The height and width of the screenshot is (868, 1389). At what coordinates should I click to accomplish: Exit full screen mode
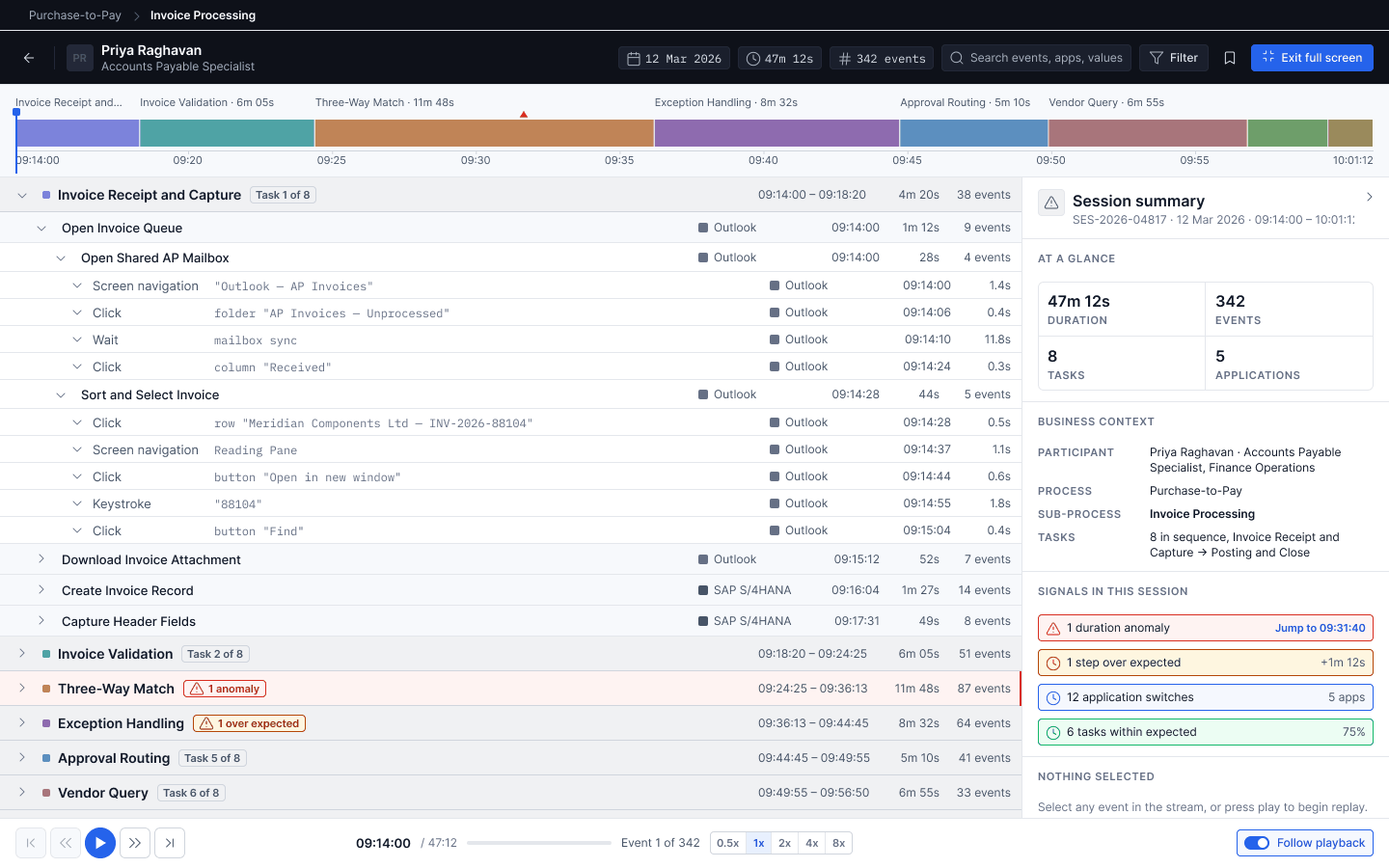click(1312, 58)
